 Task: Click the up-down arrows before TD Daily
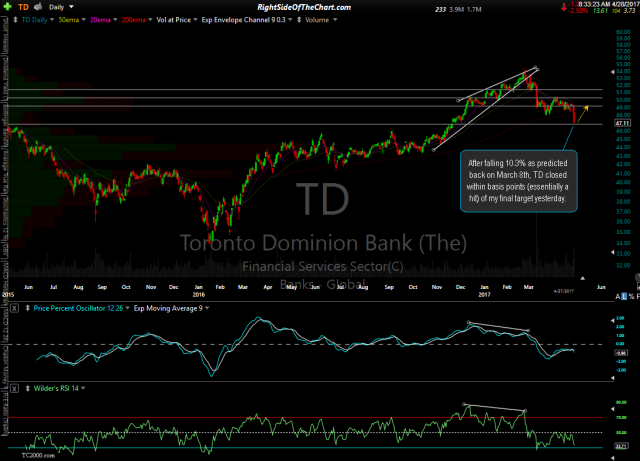coord(15,20)
